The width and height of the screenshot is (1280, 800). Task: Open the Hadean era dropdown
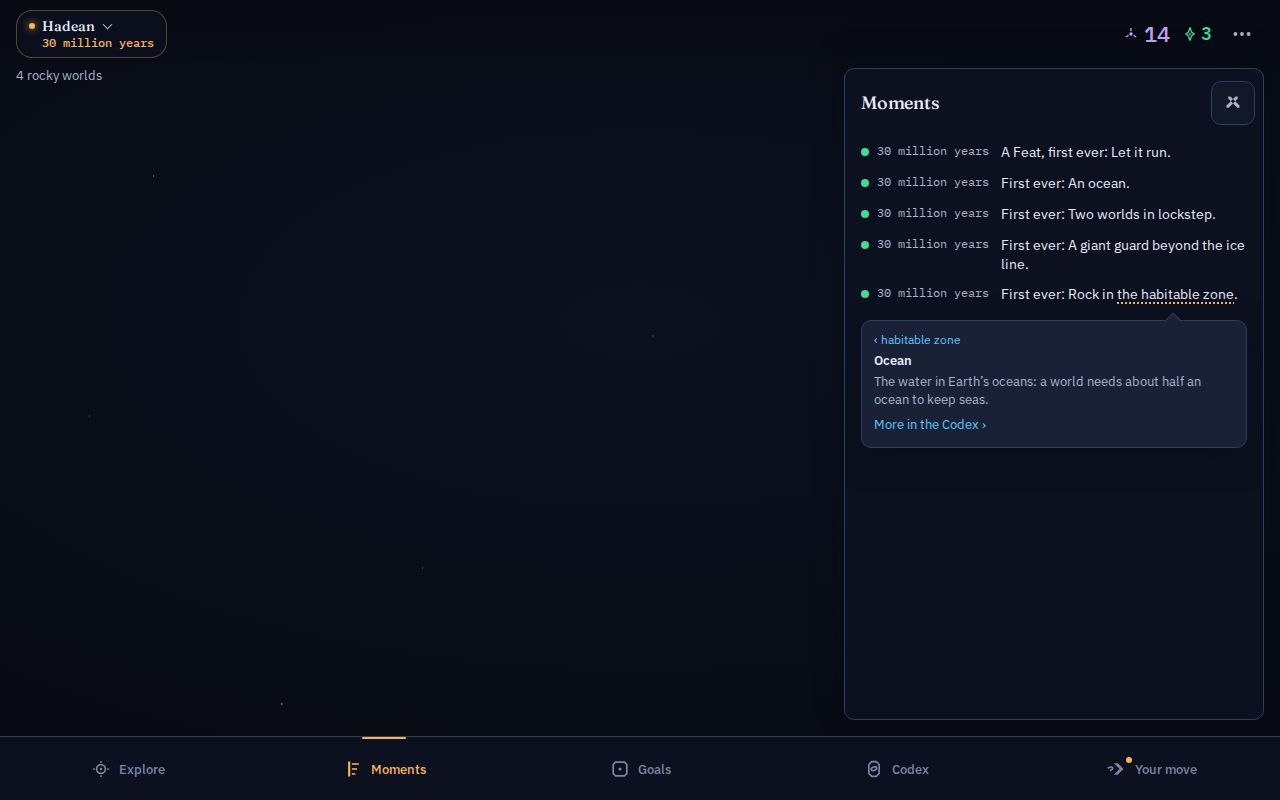[91, 34]
